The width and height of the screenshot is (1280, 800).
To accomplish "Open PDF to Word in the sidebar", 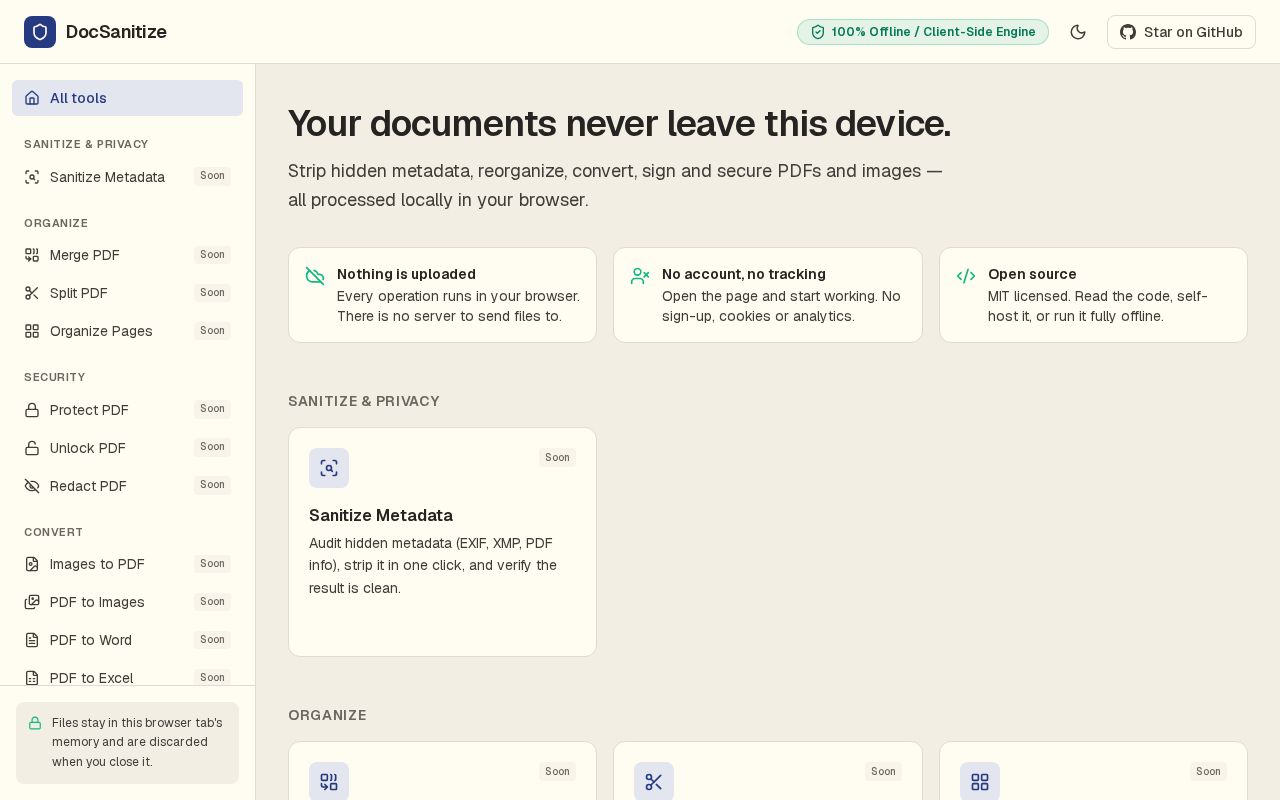I will (x=127, y=640).
